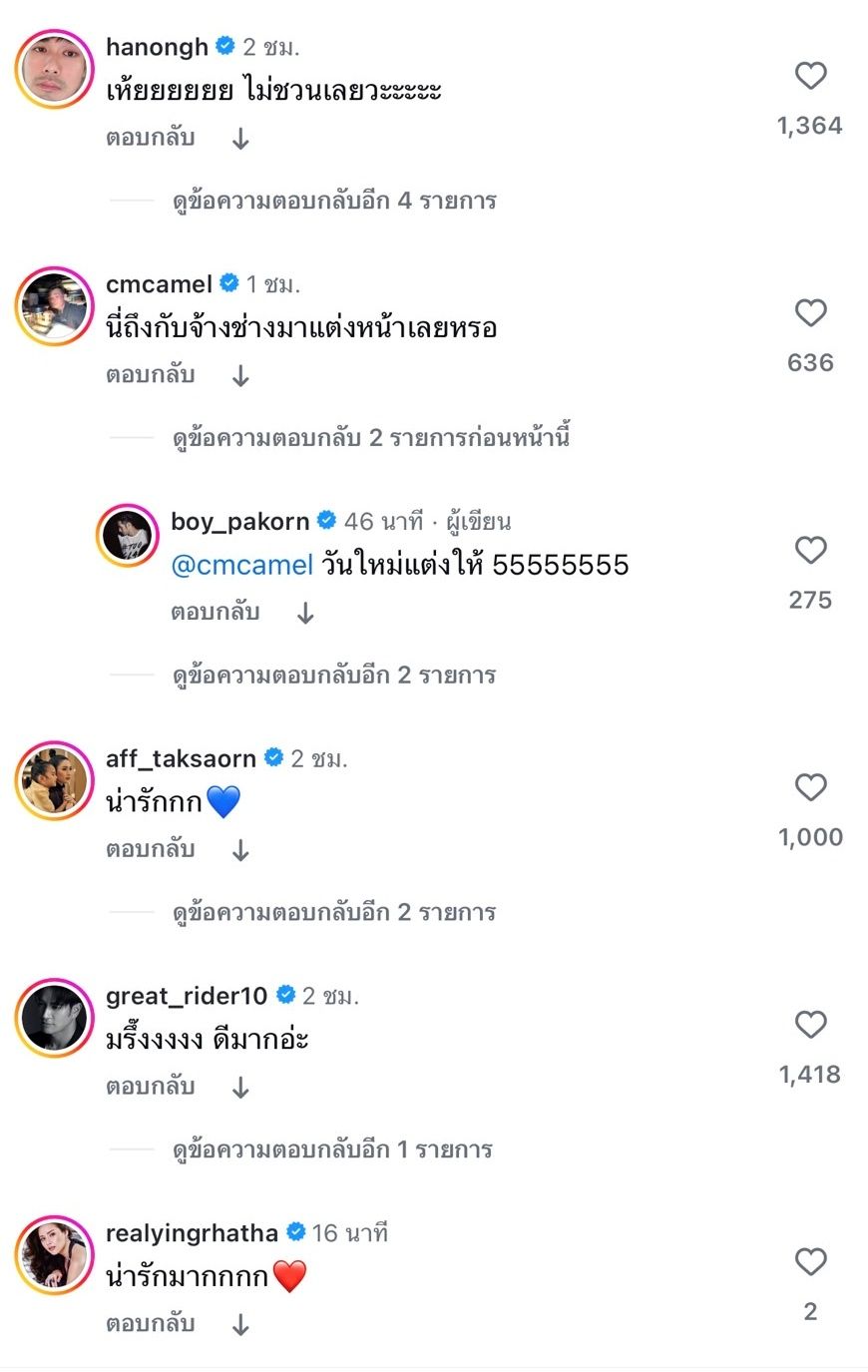This screenshot has height=1372, width=868.
Task: Tap the heart on aff_taksaorn's comment
Action: click(x=810, y=788)
